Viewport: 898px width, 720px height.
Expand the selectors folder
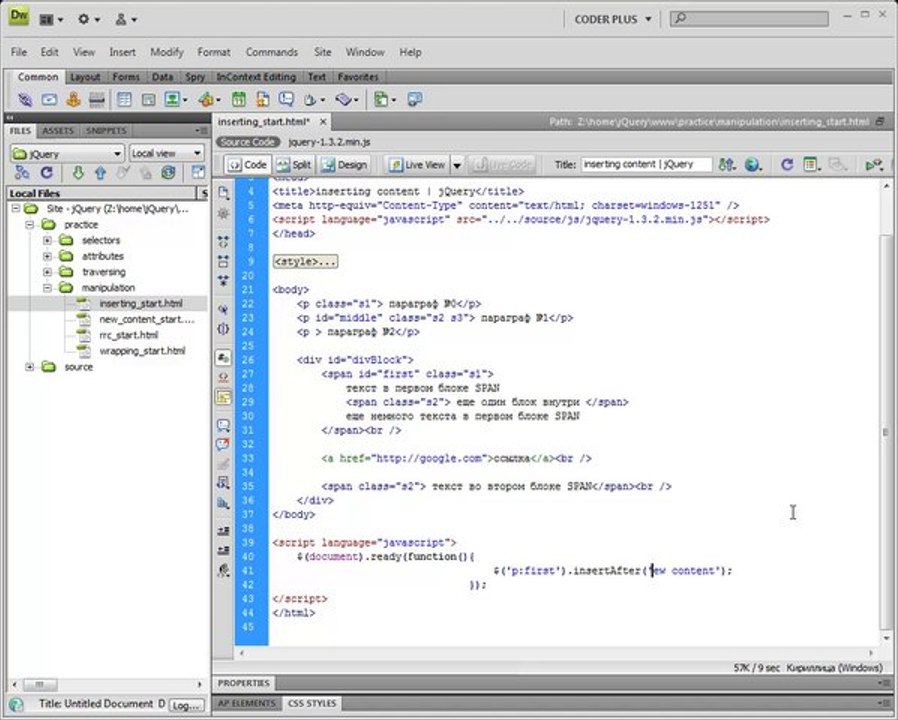(x=48, y=241)
